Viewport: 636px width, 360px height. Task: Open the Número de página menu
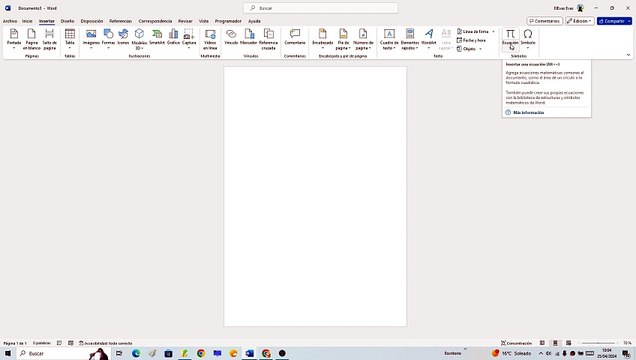363,39
